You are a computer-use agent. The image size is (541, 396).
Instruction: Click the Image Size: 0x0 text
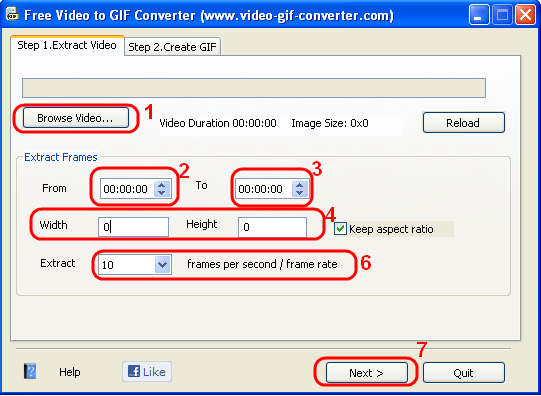[330, 123]
